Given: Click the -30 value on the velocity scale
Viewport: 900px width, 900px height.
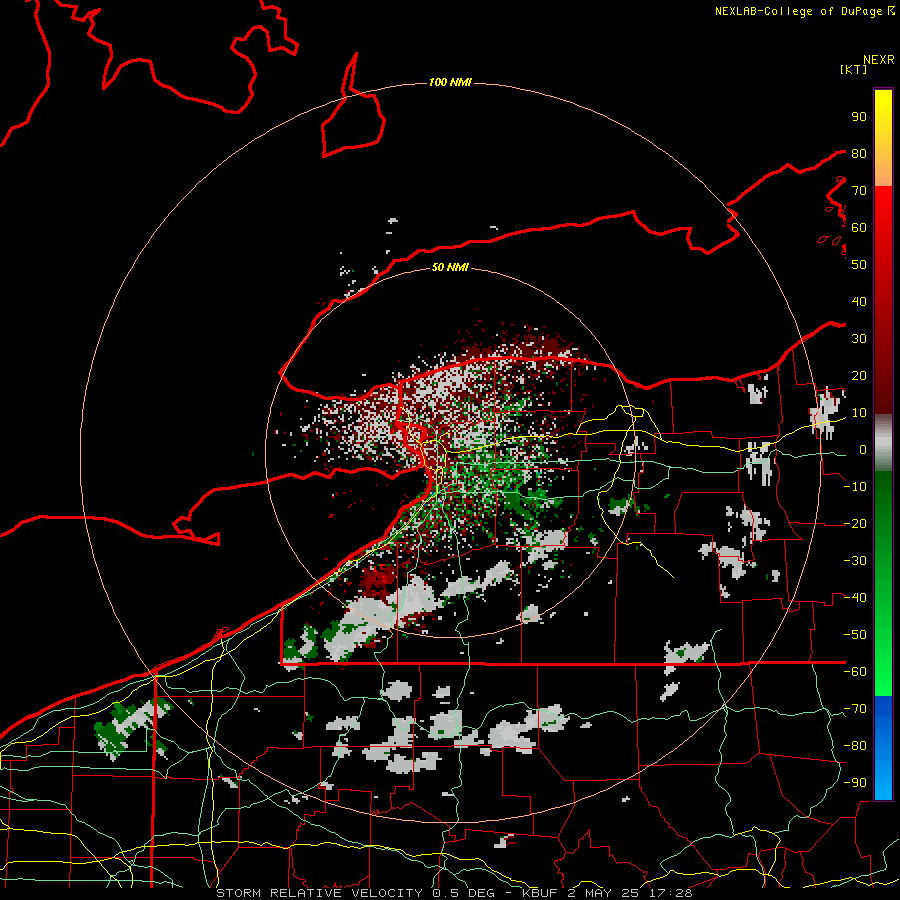Looking at the screenshot, I should click(x=855, y=561).
